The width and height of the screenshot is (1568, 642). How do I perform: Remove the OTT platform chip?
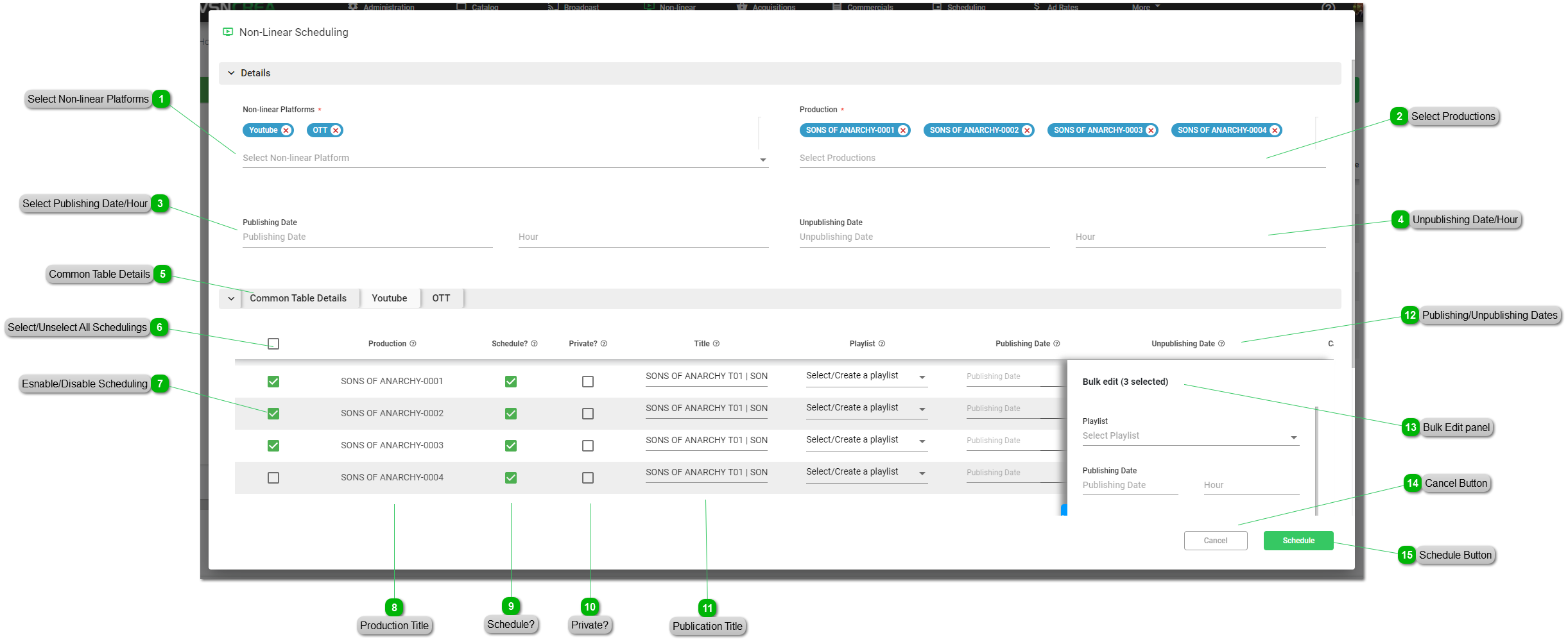tap(336, 130)
